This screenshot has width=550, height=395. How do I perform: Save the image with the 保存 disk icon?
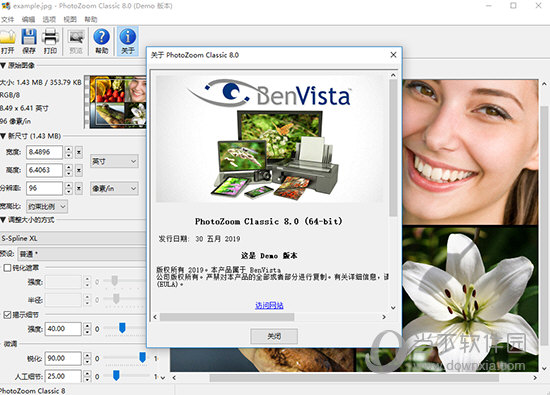(29, 41)
